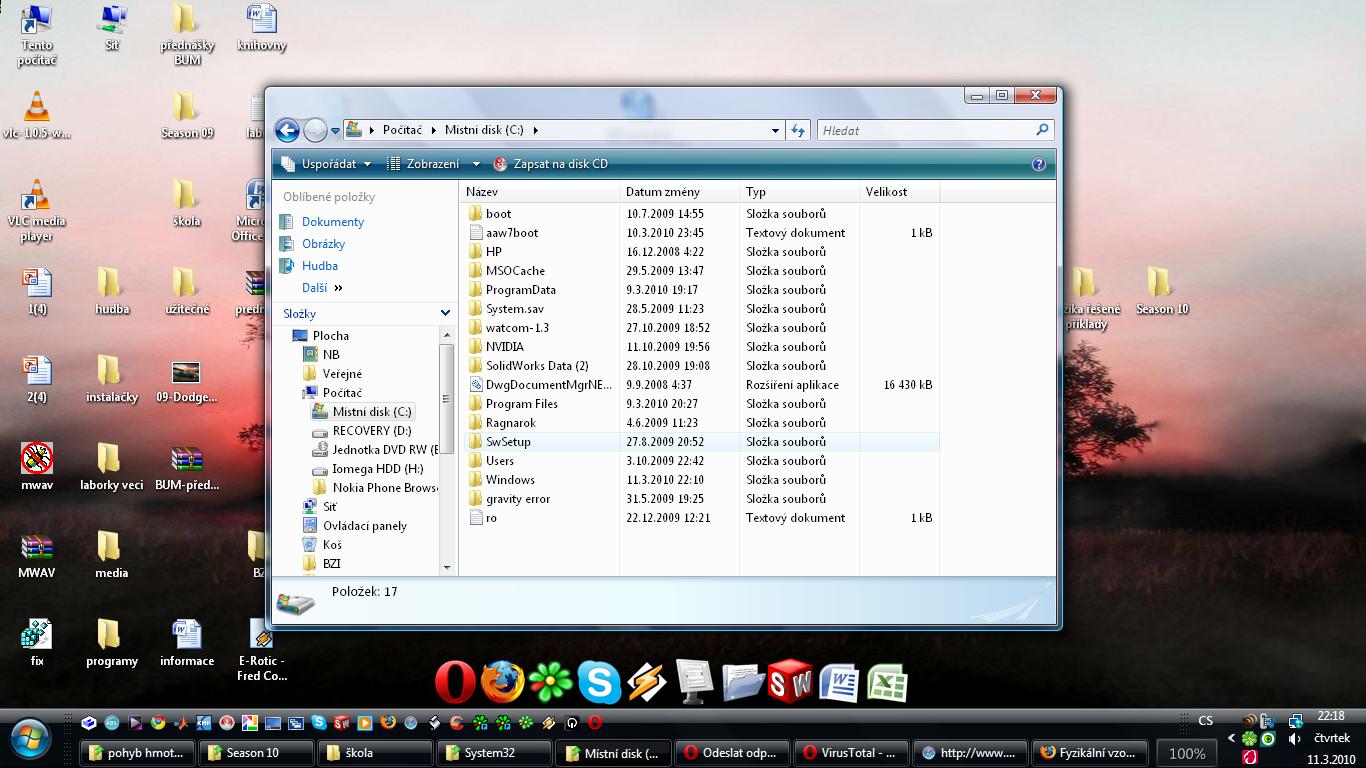
Task: Launch SolidWorks from the dock
Action: point(790,683)
